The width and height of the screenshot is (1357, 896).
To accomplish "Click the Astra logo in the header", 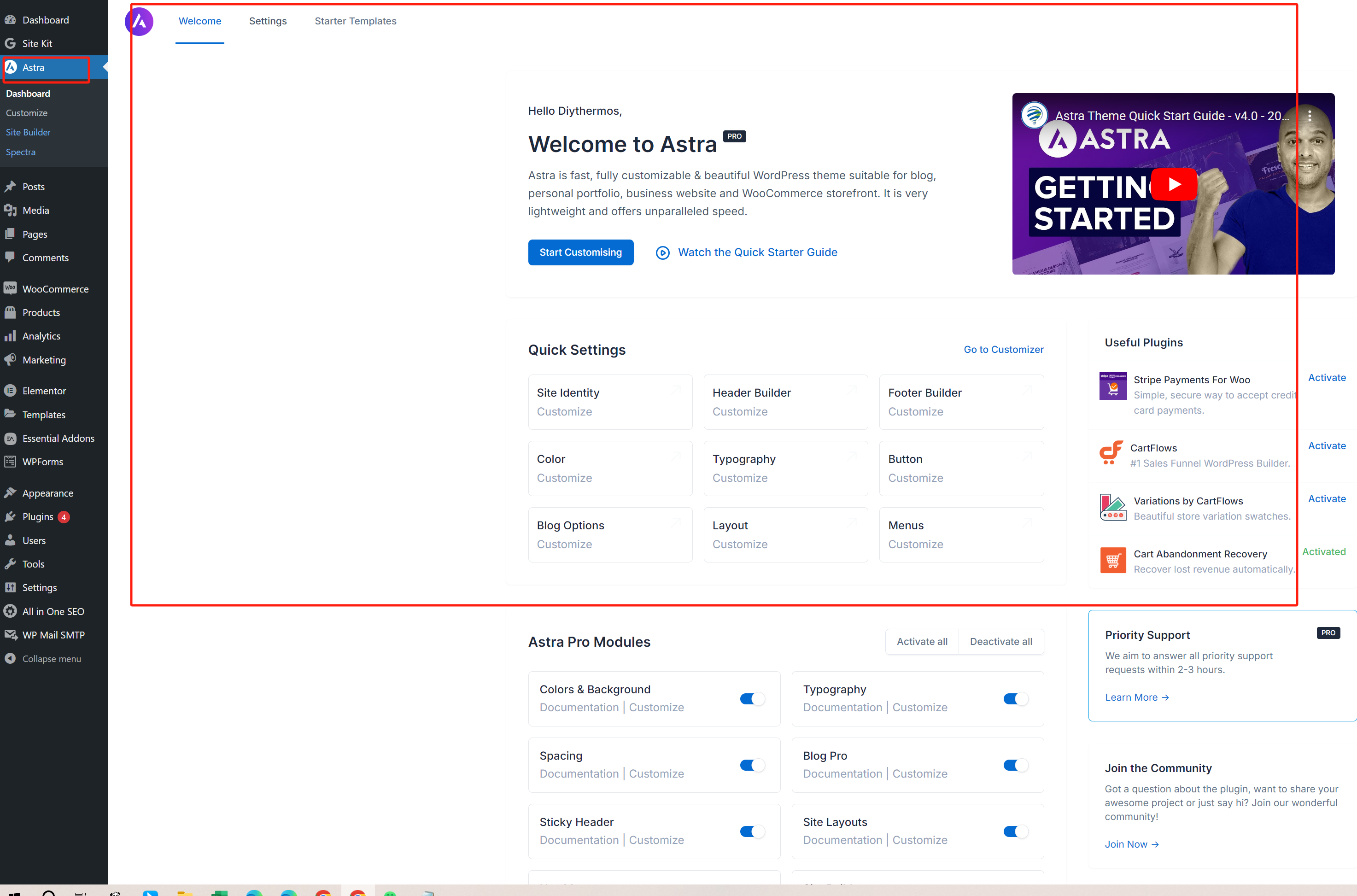I will coord(139,21).
